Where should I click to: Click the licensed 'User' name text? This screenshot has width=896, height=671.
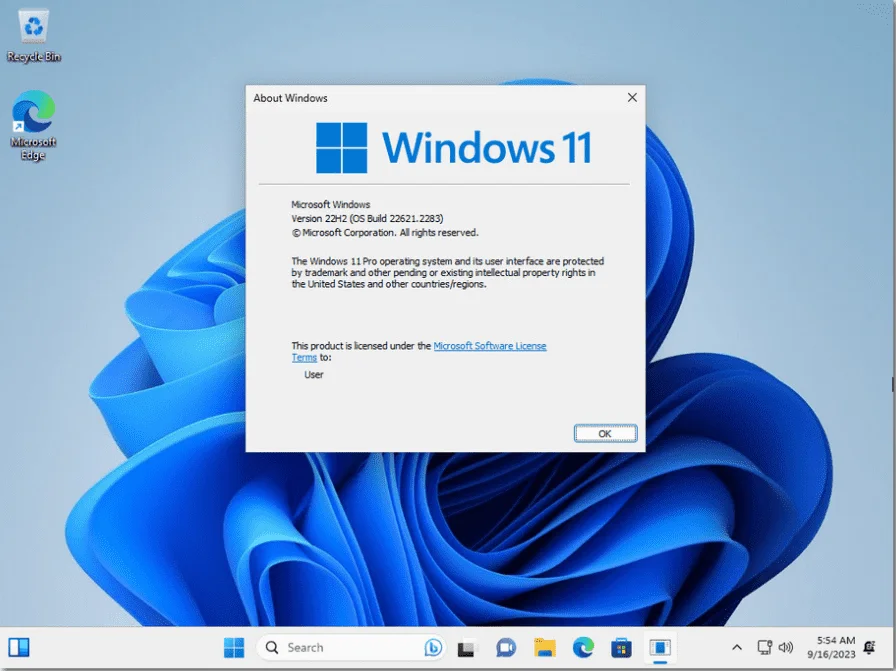pyautogui.click(x=314, y=374)
